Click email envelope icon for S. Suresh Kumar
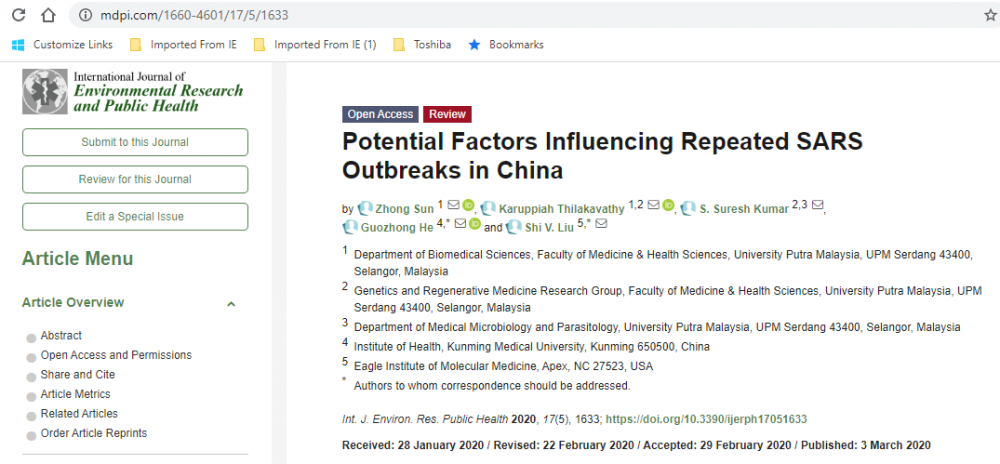Screen dimensions: 1000x464 (818, 206)
